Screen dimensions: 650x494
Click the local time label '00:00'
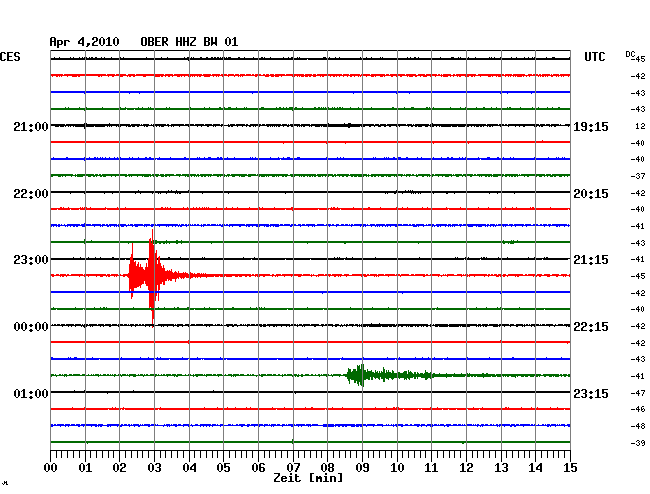tap(31, 327)
